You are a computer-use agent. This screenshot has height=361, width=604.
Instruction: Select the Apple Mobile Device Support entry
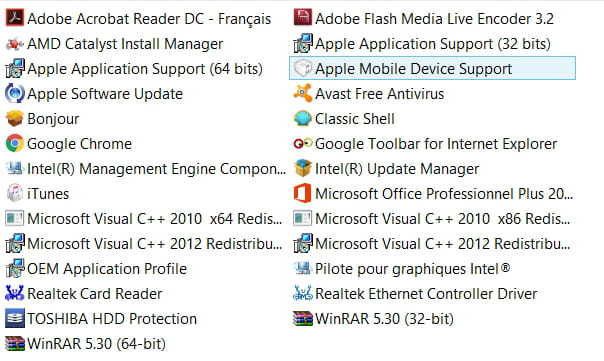(x=432, y=68)
